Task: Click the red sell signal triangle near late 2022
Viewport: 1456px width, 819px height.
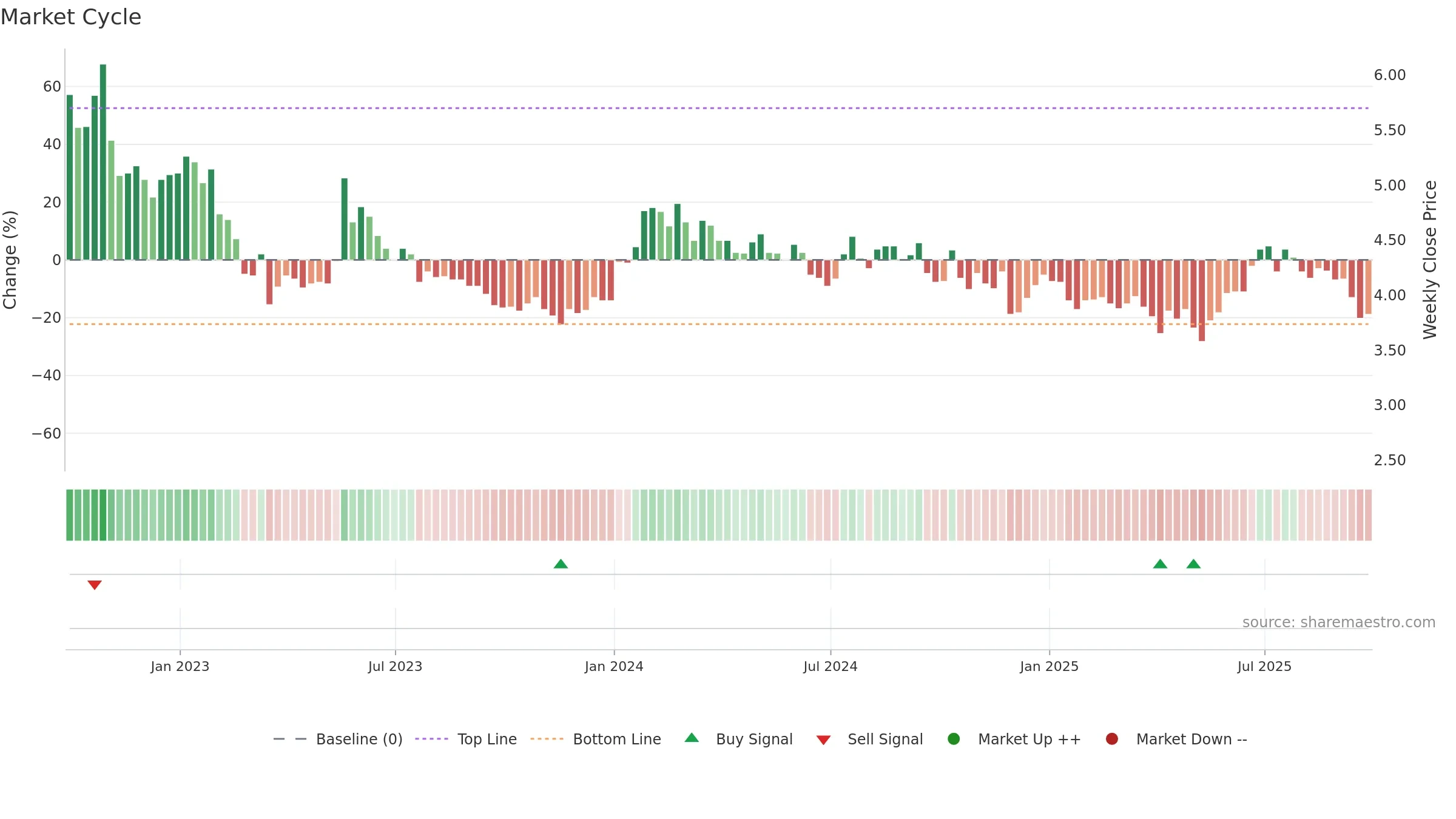Action: [x=95, y=585]
